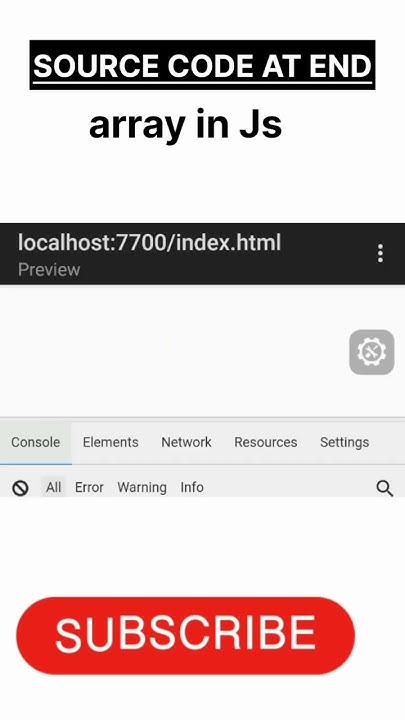Tap the Eruda devtools gear icon
This screenshot has width=405, height=720.
(x=371, y=352)
